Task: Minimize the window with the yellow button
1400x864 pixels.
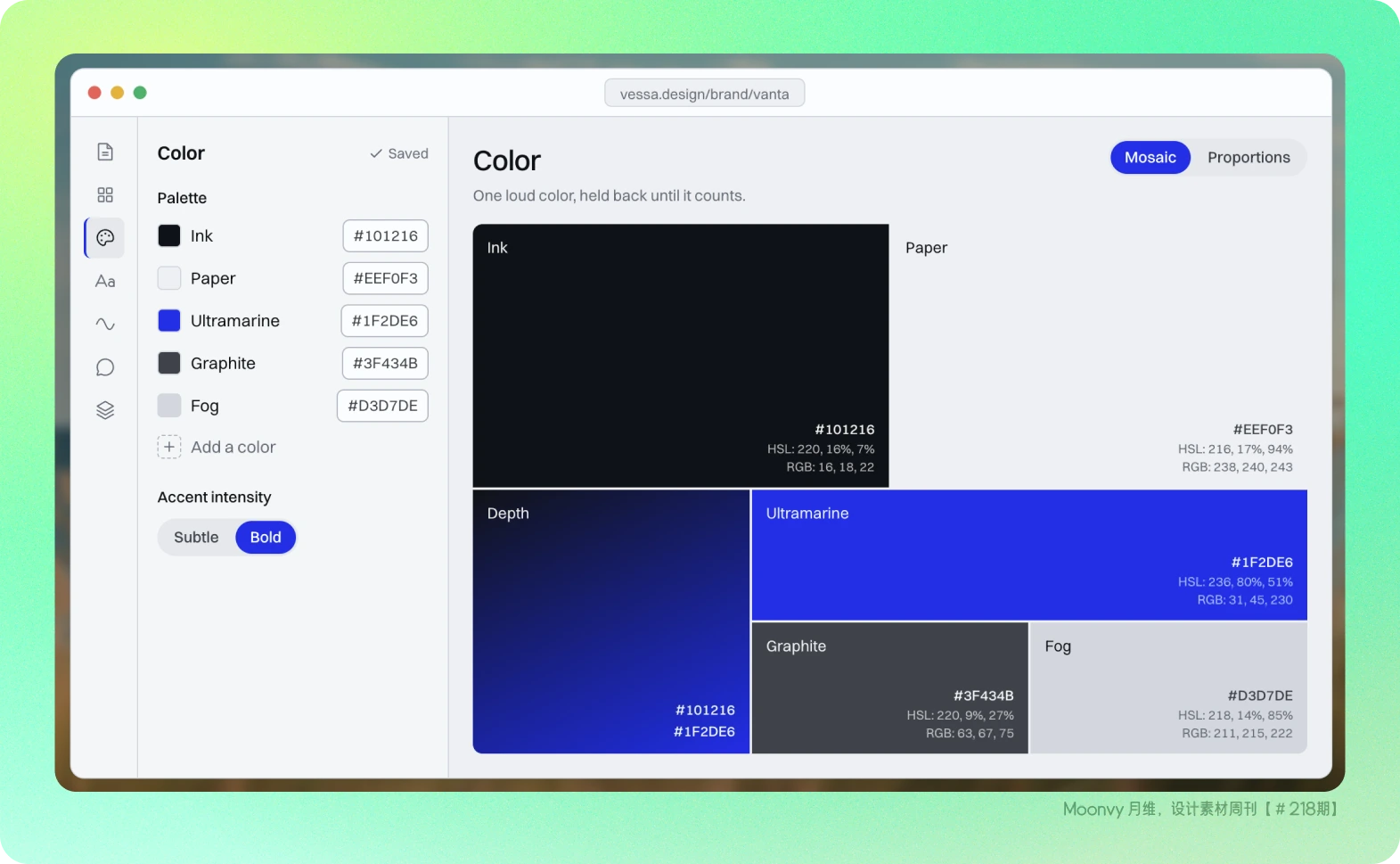Action: click(x=117, y=93)
